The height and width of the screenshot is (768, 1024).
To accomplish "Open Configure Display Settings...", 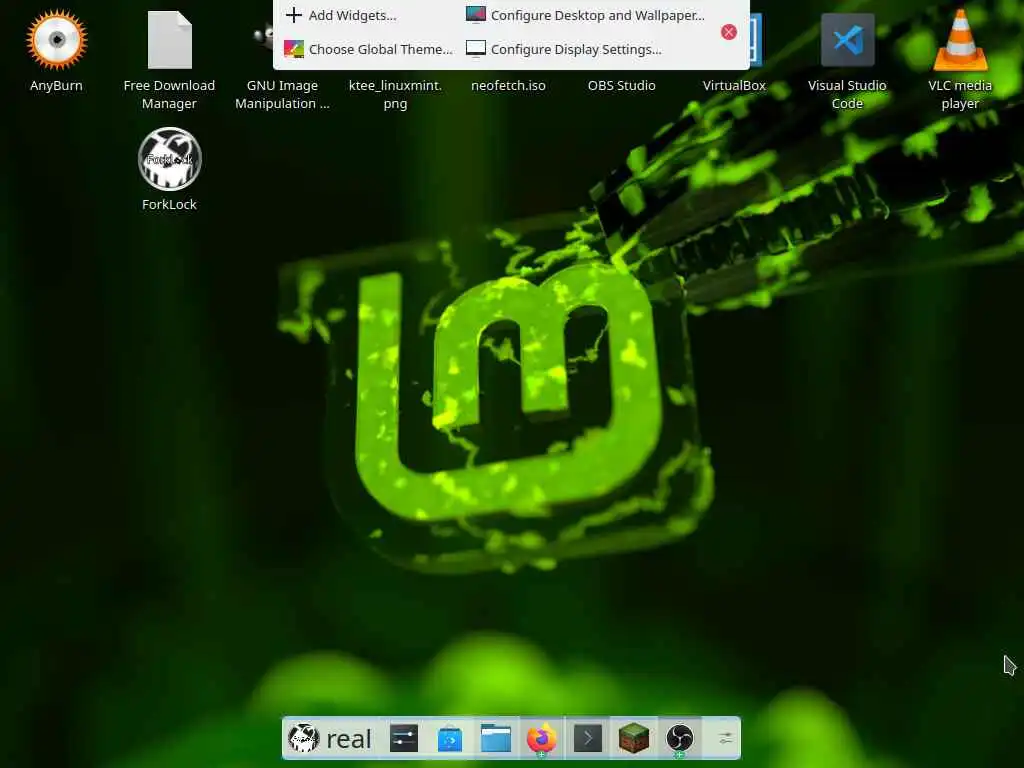I will point(564,49).
